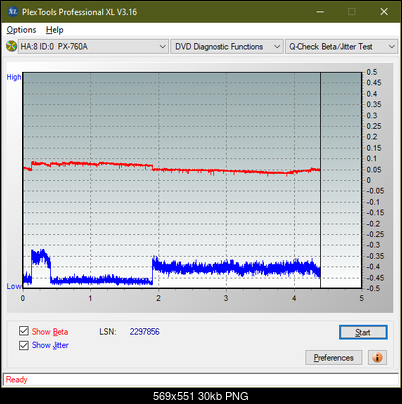Viewport: 402px width, 404px height.
Task: Click the PlexTools Professional XL V3.16 title
Action: tap(79, 12)
